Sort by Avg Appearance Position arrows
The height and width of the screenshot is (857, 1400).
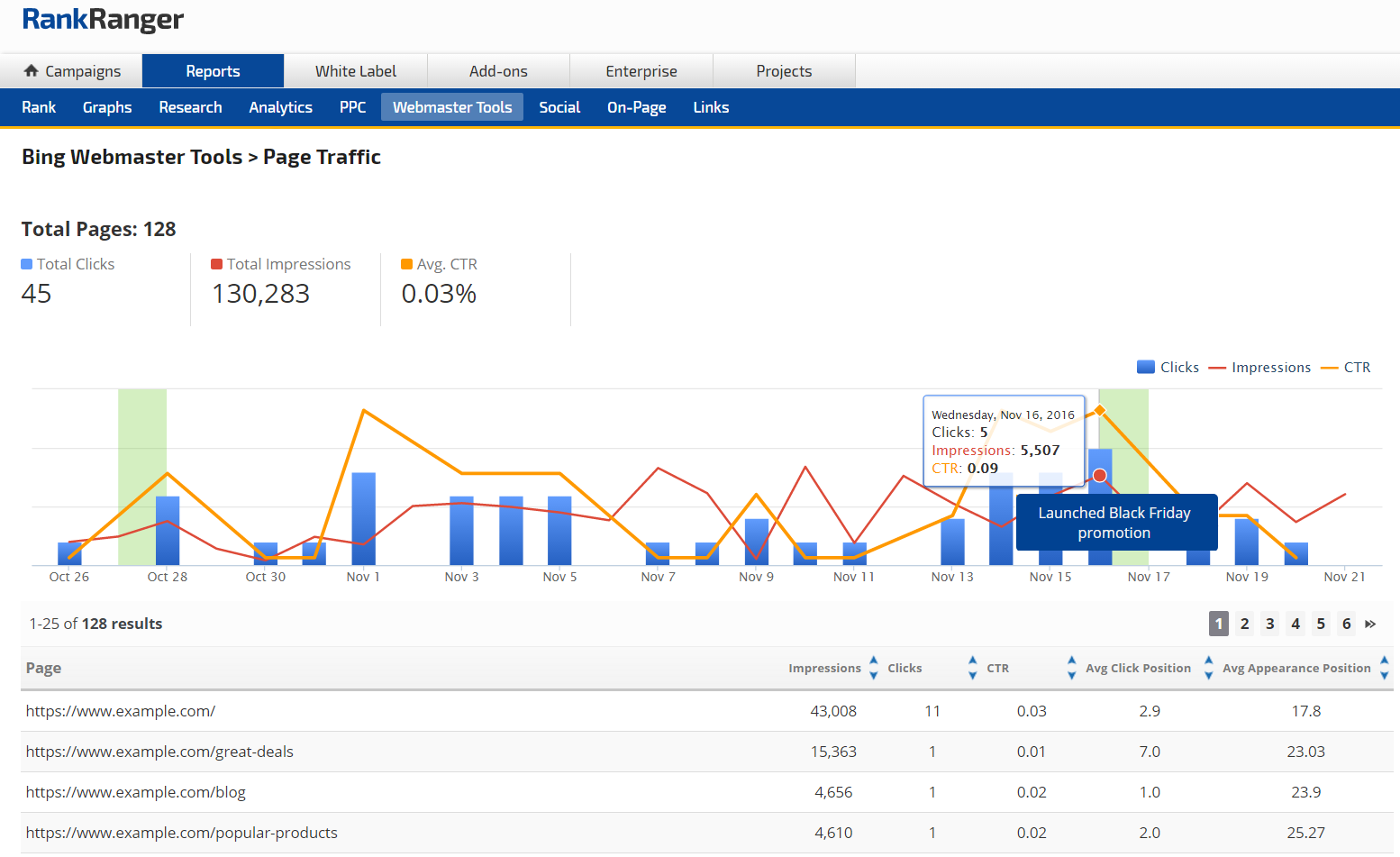(1384, 668)
